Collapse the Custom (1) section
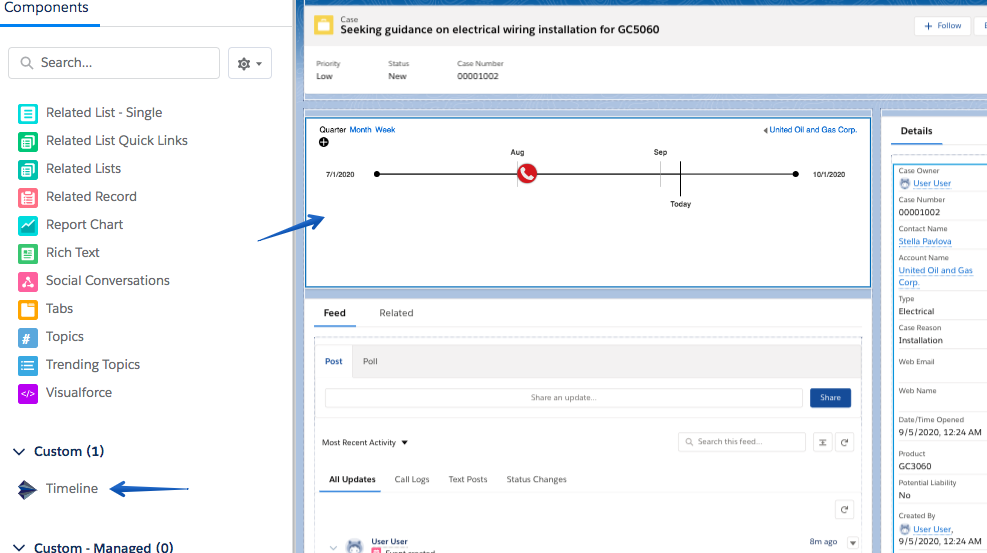The width and height of the screenshot is (987, 553). pos(19,452)
